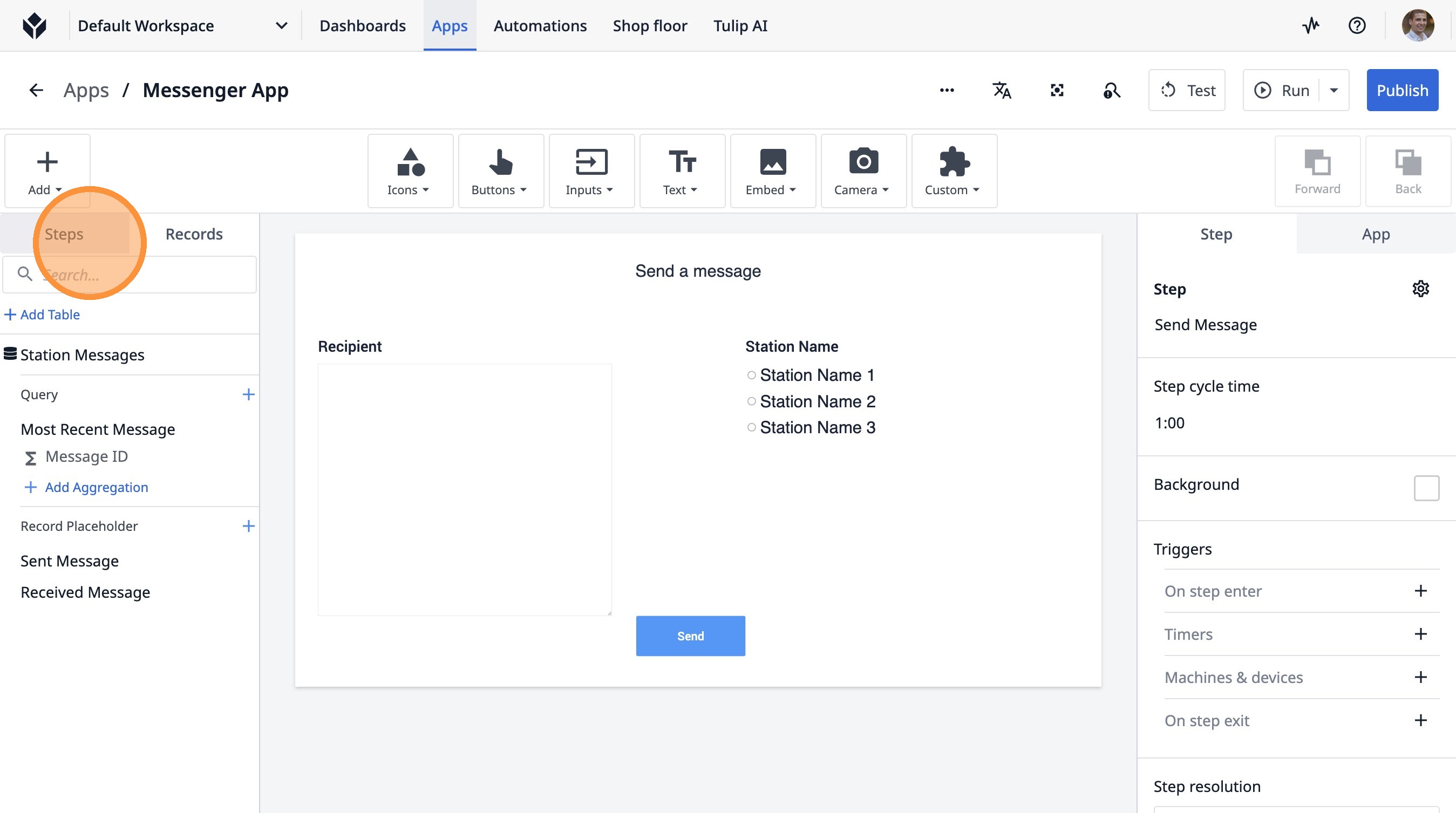Click the Add Table link

pyautogui.click(x=43, y=315)
